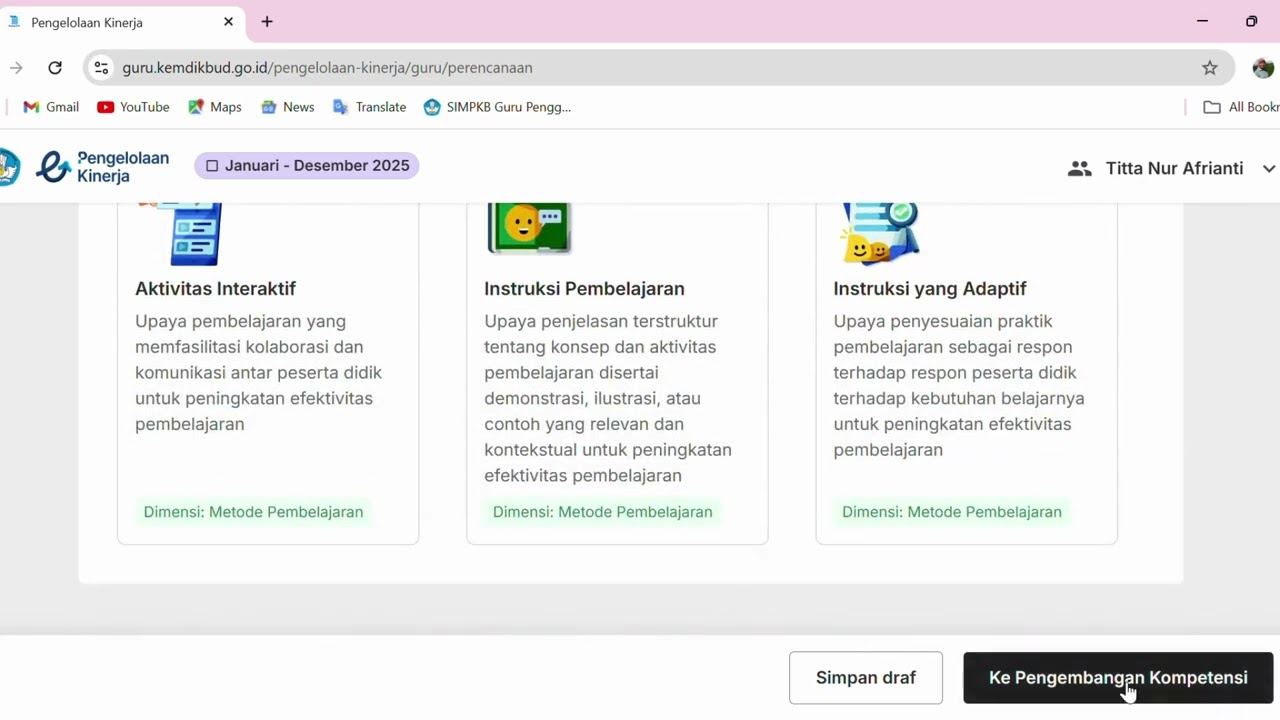Open the Translate bookmark
This screenshot has width=1280, height=720.
pos(369,107)
